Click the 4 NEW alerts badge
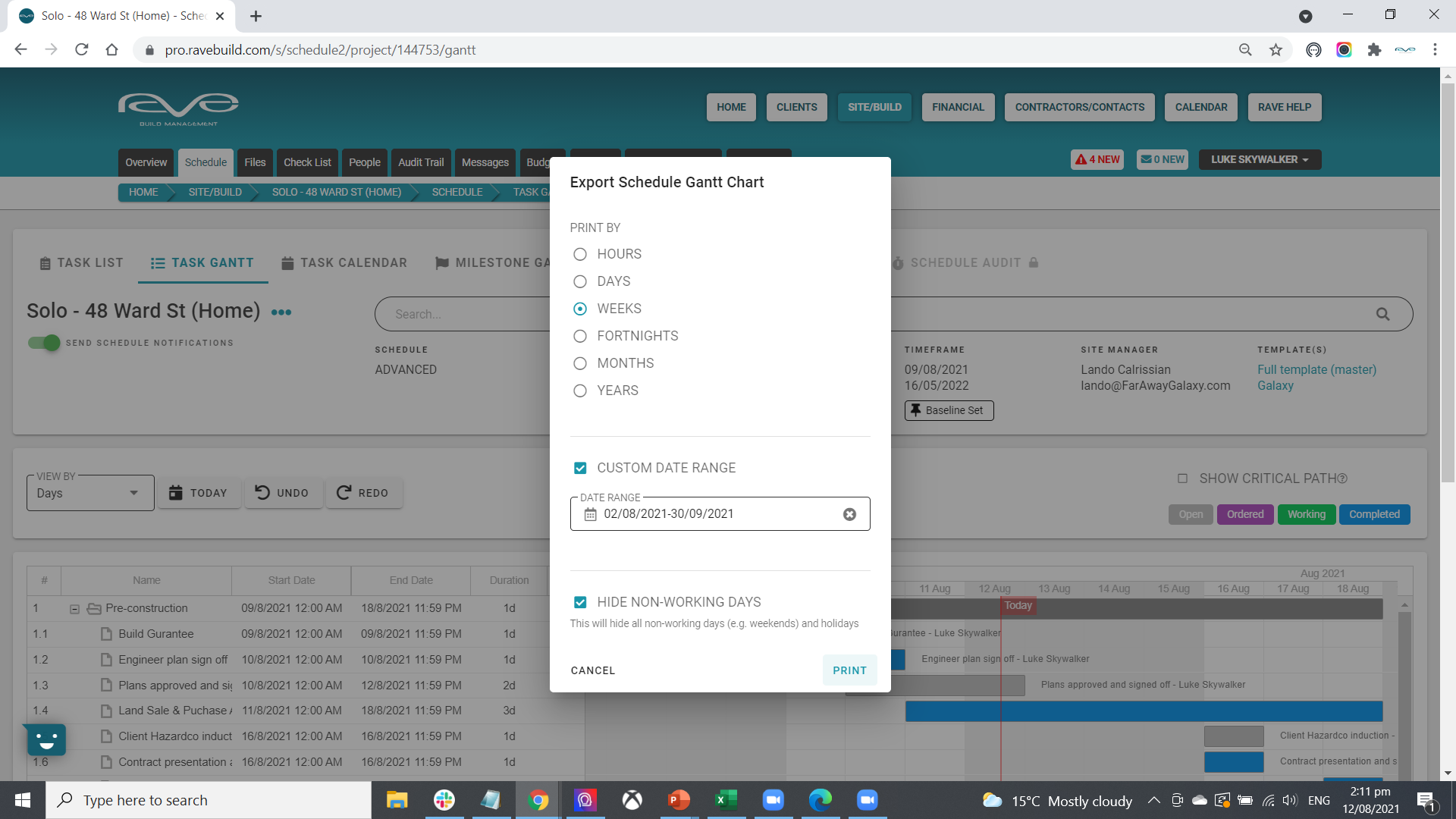1456x819 pixels. (1097, 159)
